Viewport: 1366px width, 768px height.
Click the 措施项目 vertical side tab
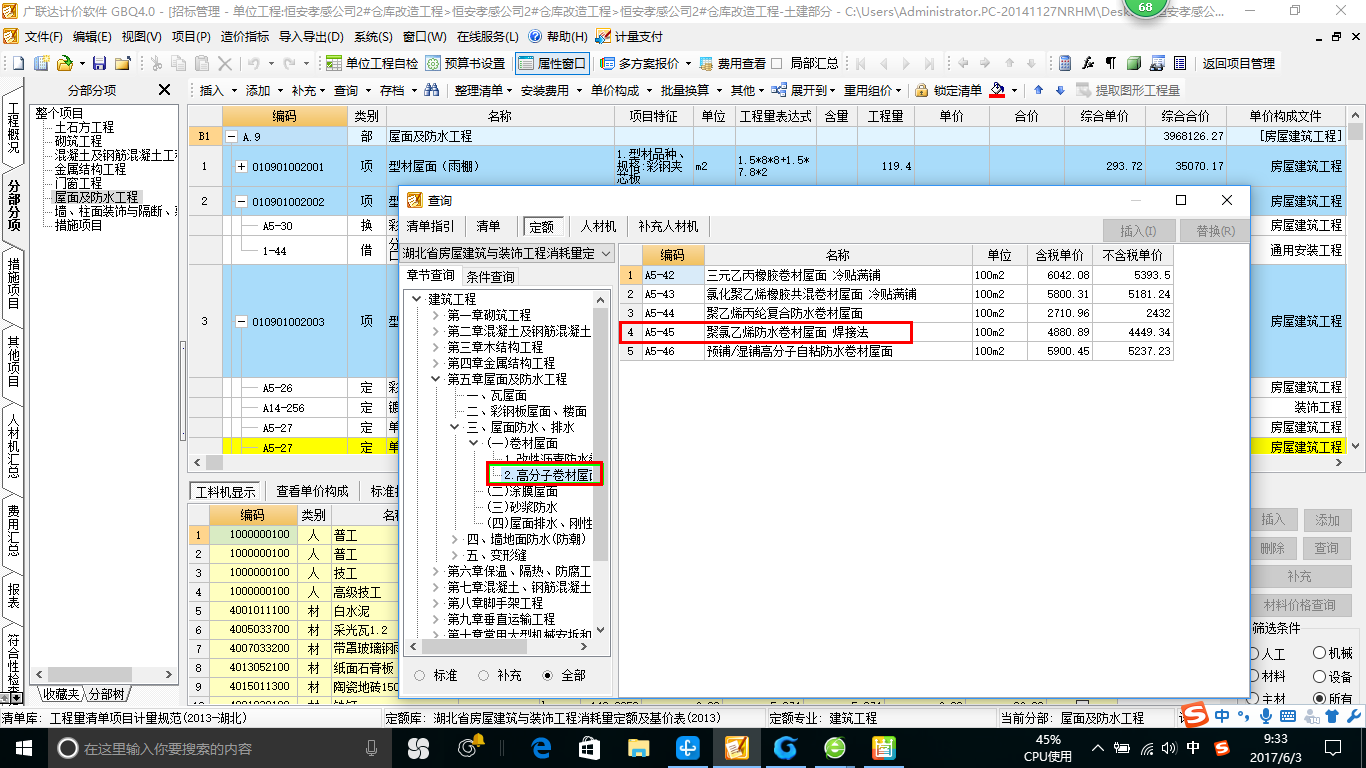(x=13, y=283)
